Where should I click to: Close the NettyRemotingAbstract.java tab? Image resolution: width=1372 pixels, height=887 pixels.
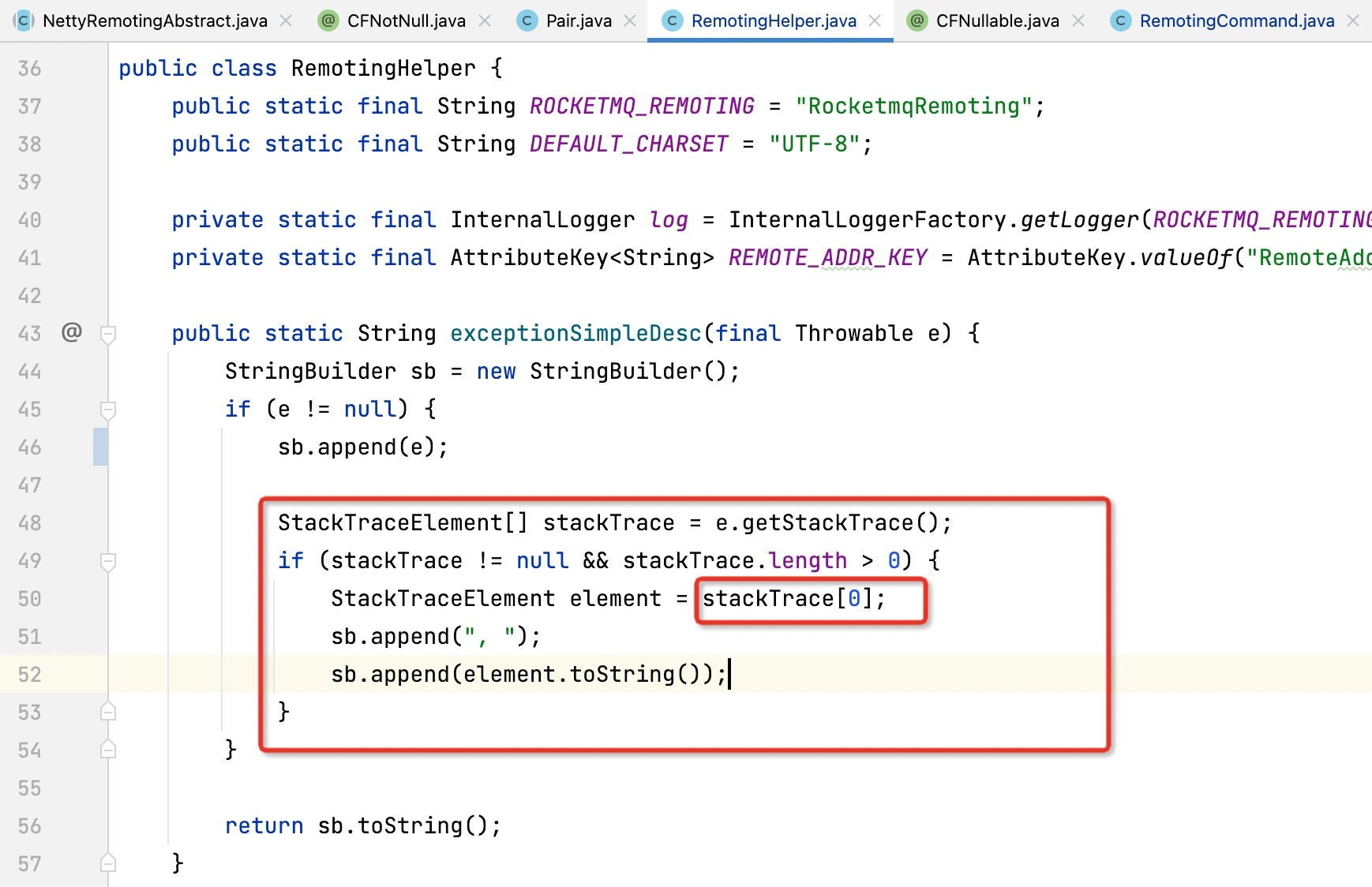(x=286, y=21)
